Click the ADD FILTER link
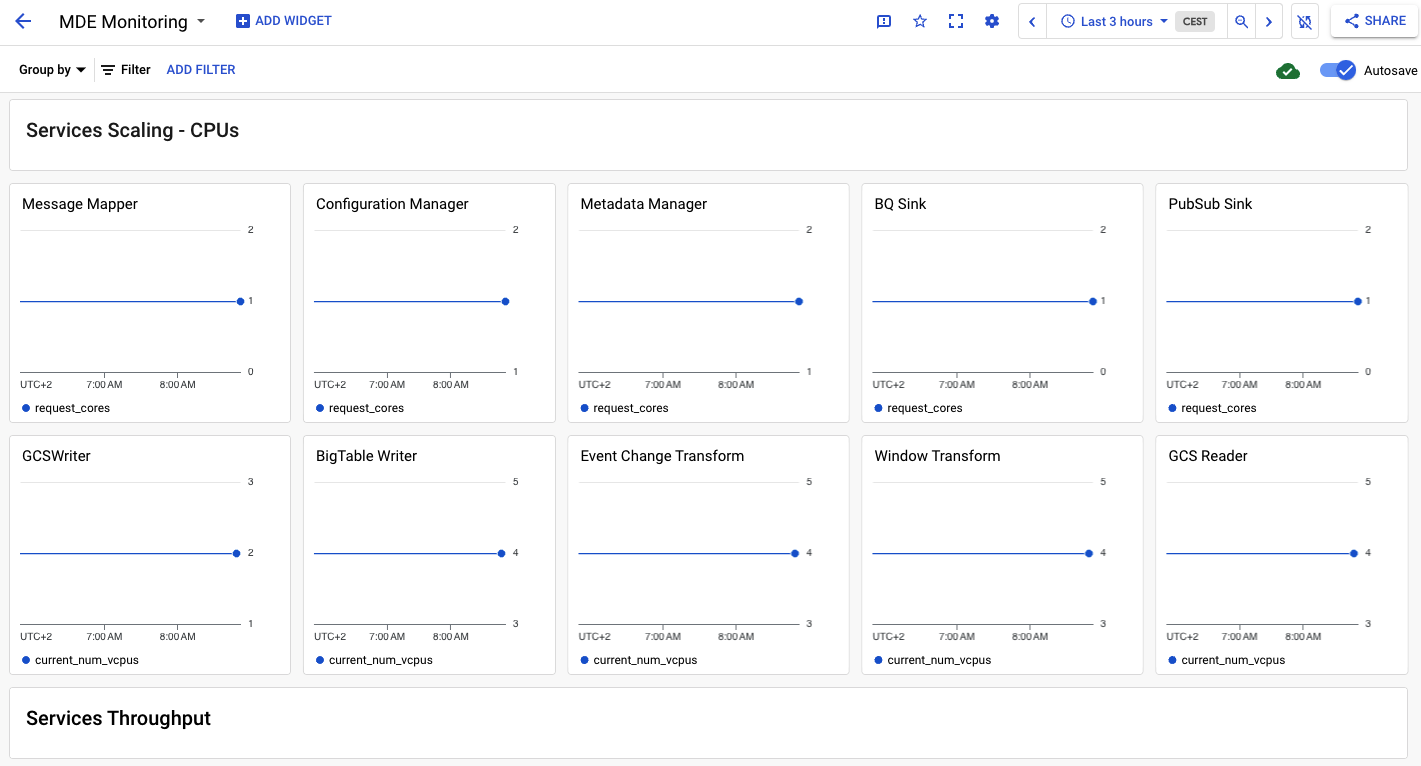This screenshot has width=1421, height=766. point(200,69)
